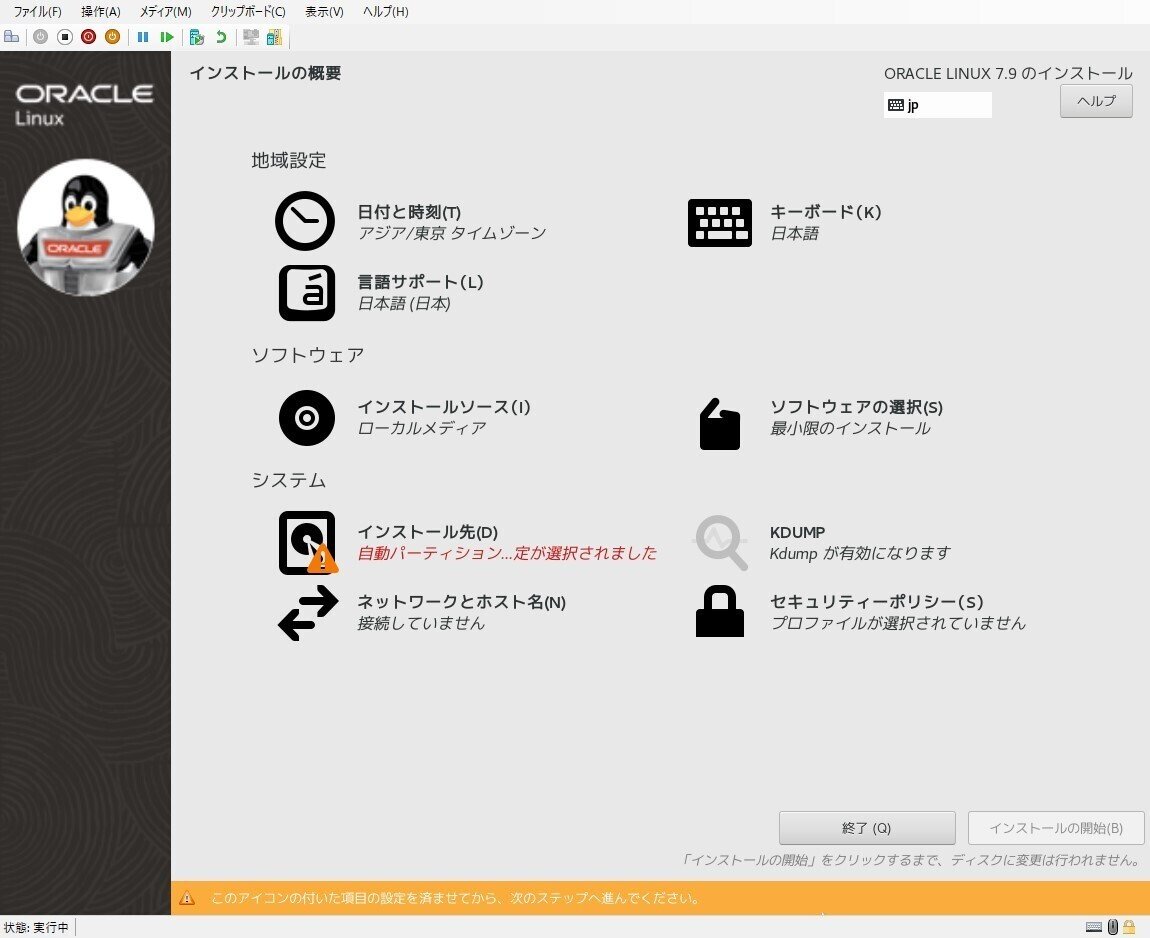Click the keyboard icon in status bar
Screen dimensions: 1150x938
tap(1094, 927)
